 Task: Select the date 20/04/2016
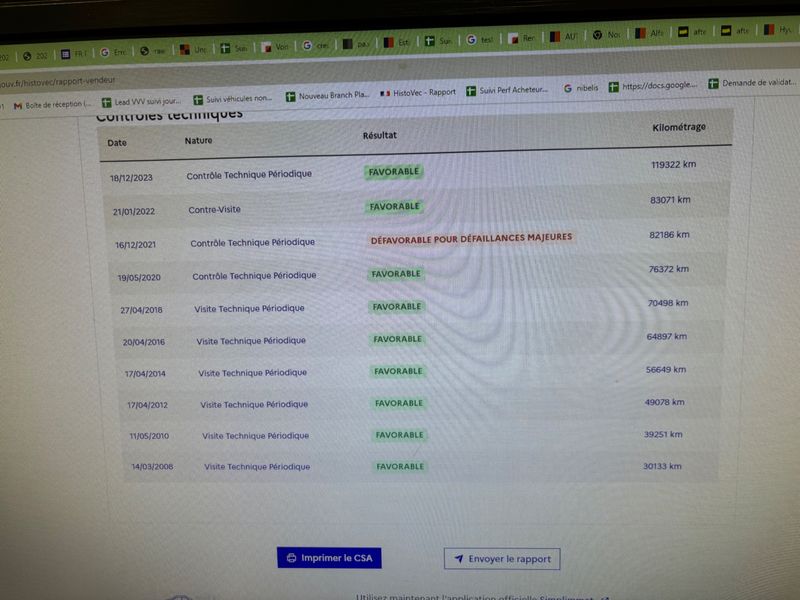[143, 342]
